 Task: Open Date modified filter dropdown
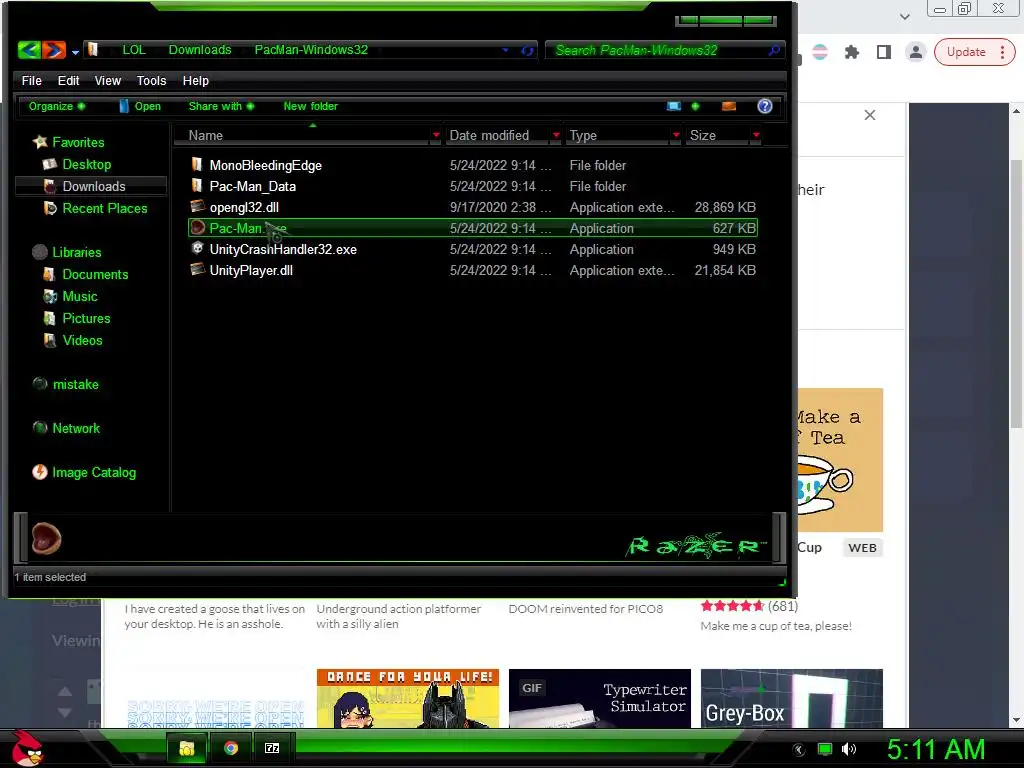point(556,135)
